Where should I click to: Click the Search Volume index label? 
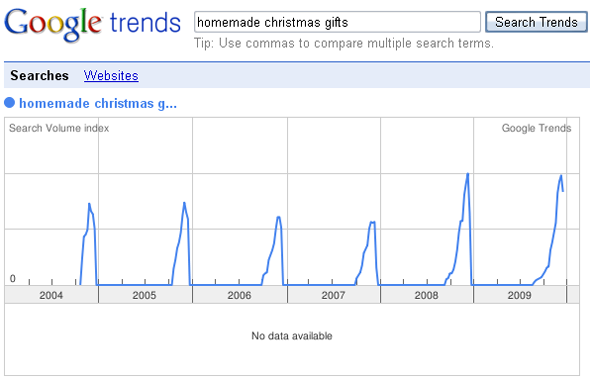tap(59, 128)
